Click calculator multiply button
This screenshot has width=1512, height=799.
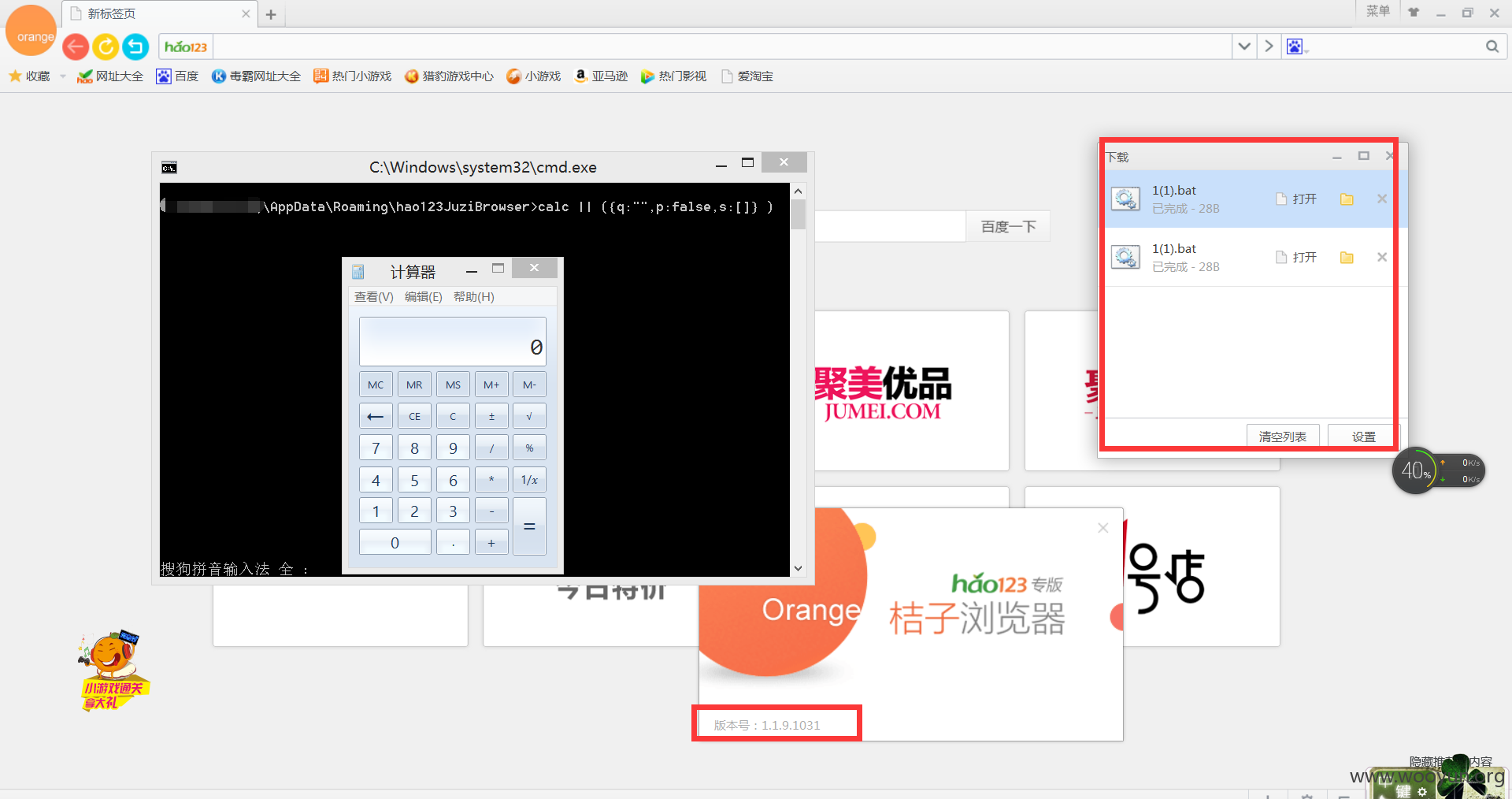click(x=491, y=479)
